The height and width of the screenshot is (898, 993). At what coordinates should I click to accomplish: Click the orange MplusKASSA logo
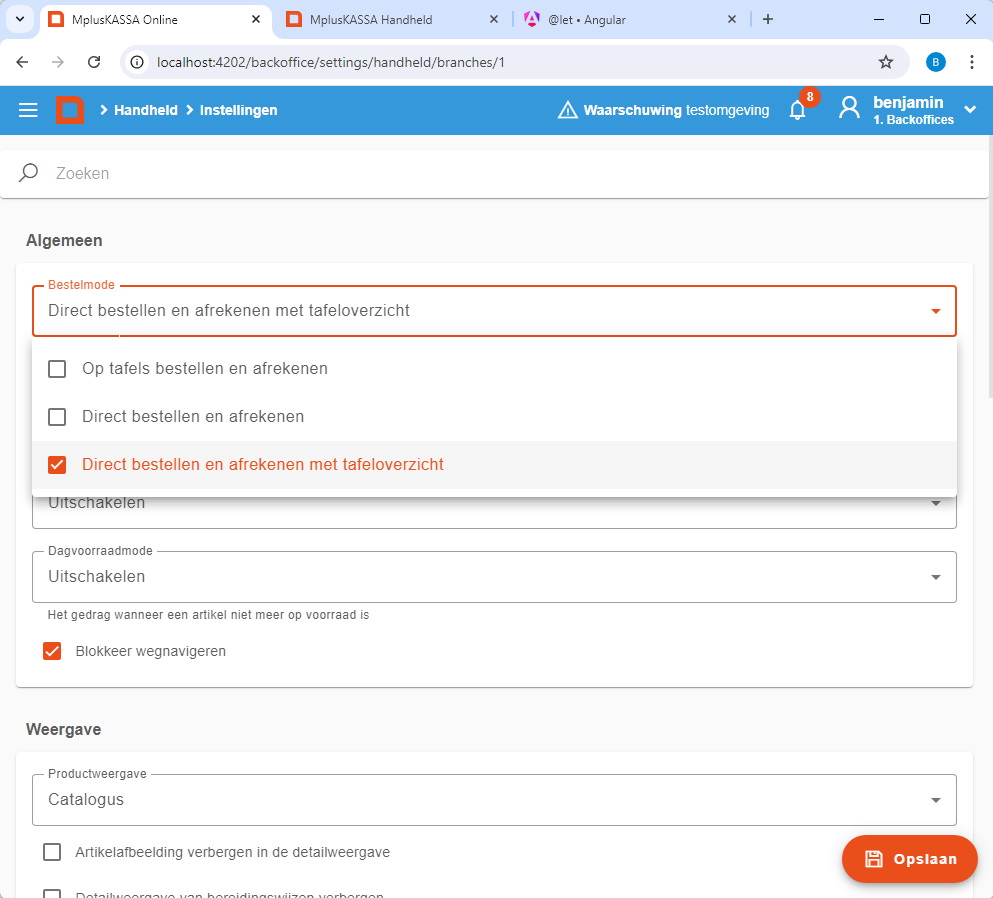[x=70, y=110]
